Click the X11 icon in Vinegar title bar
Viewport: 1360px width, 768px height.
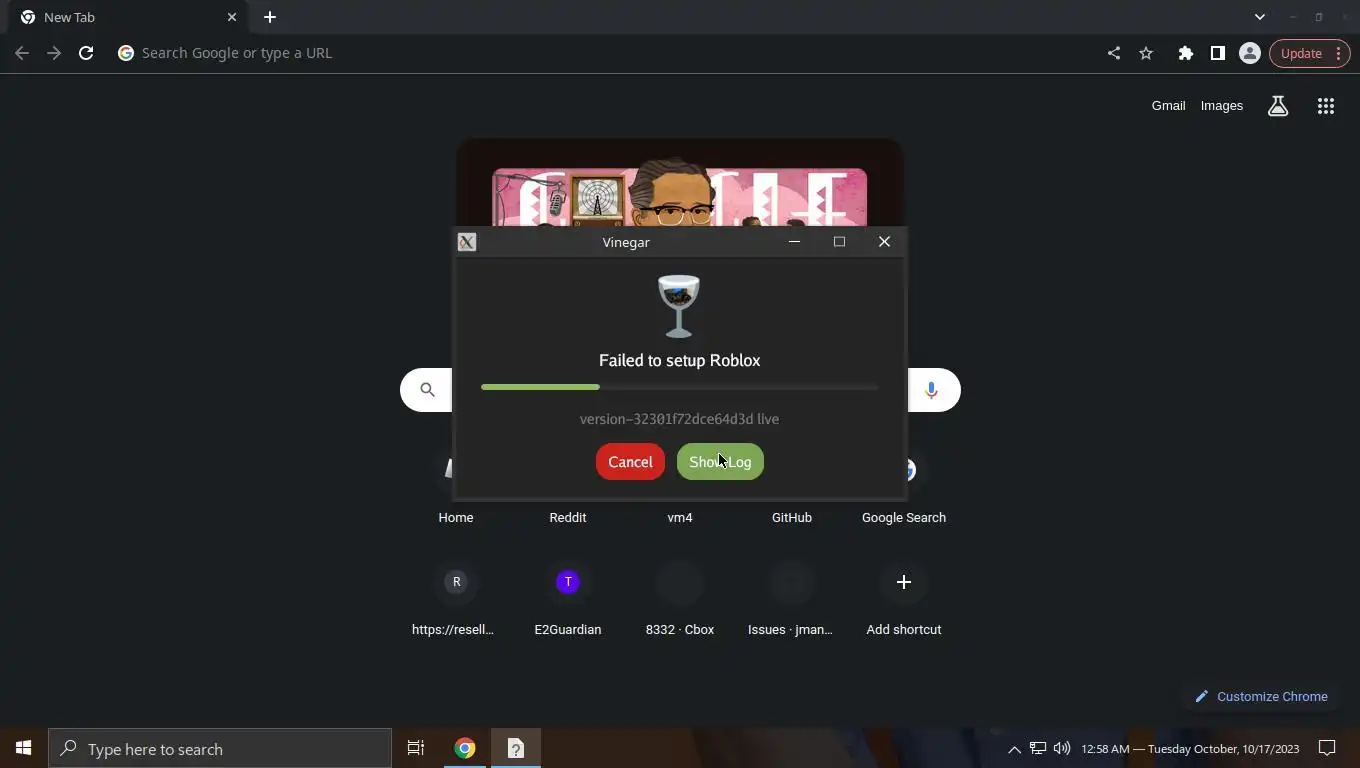coord(467,242)
